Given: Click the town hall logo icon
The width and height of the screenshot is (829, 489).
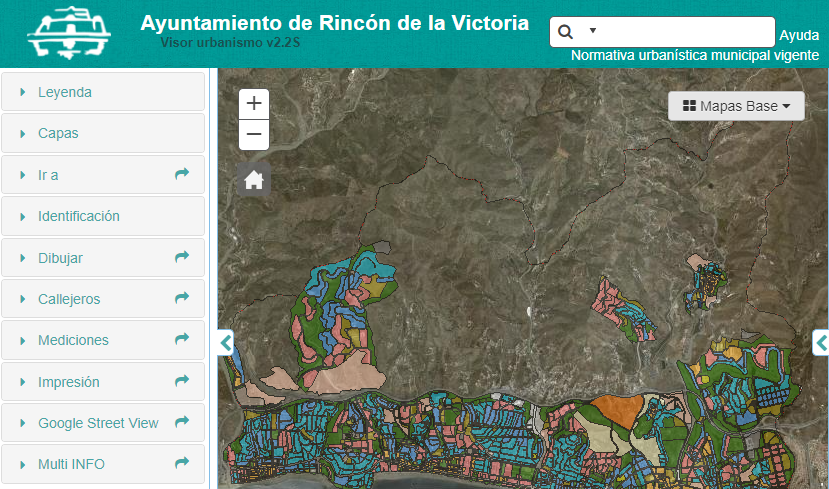Looking at the screenshot, I should (x=69, y=33).
